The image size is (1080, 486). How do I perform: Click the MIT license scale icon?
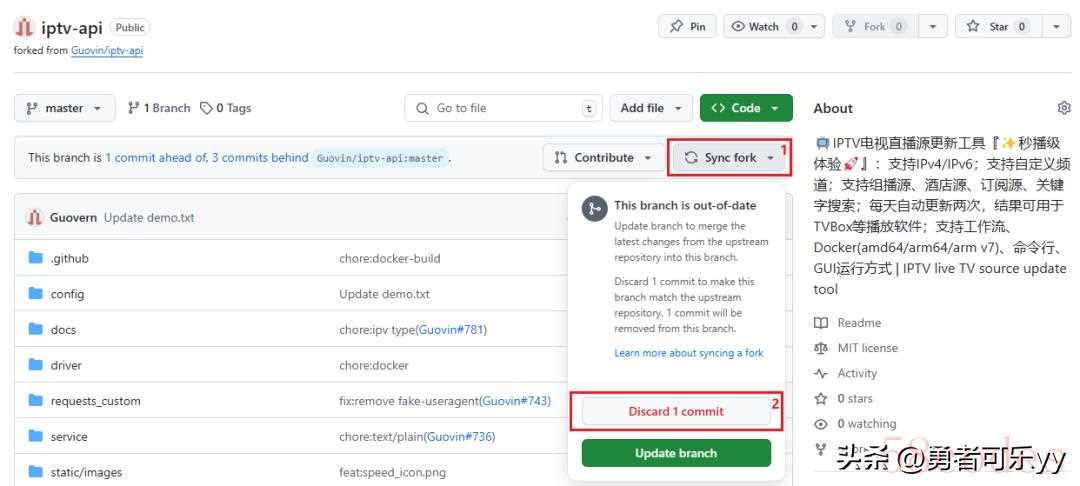click(x=820, y=348)
